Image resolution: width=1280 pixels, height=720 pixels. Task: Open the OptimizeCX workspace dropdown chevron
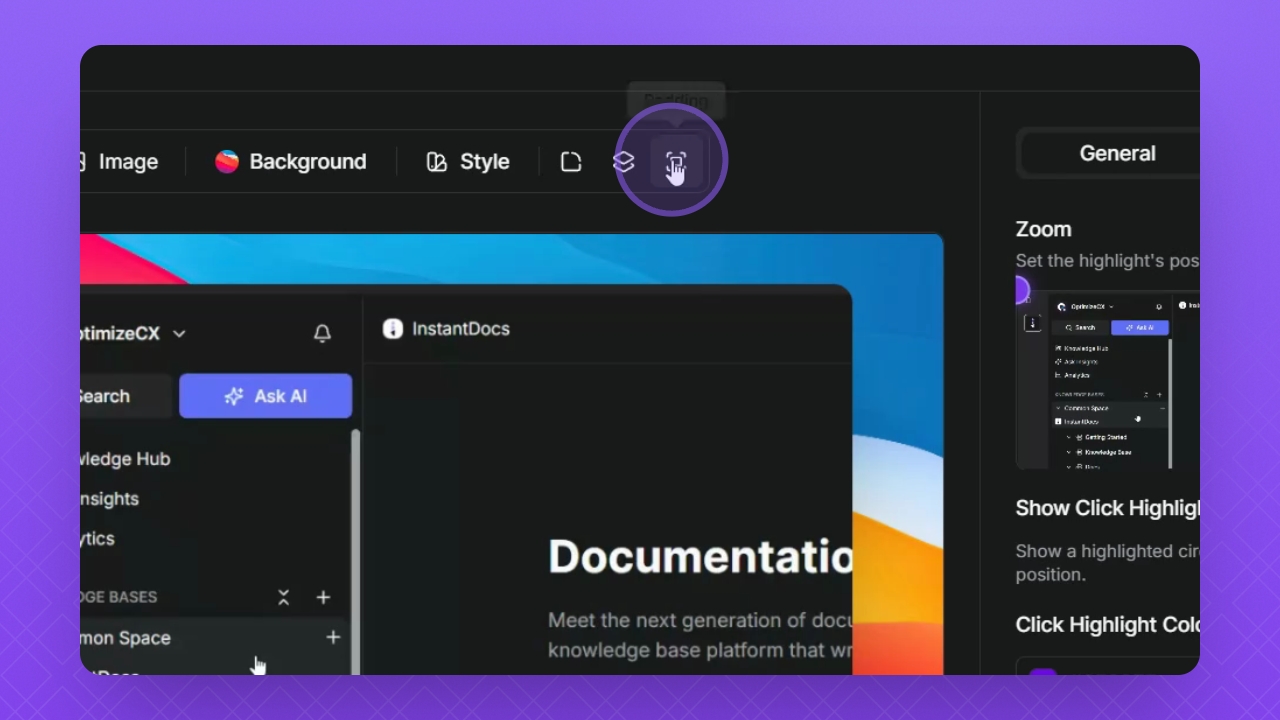click(179, 334)
